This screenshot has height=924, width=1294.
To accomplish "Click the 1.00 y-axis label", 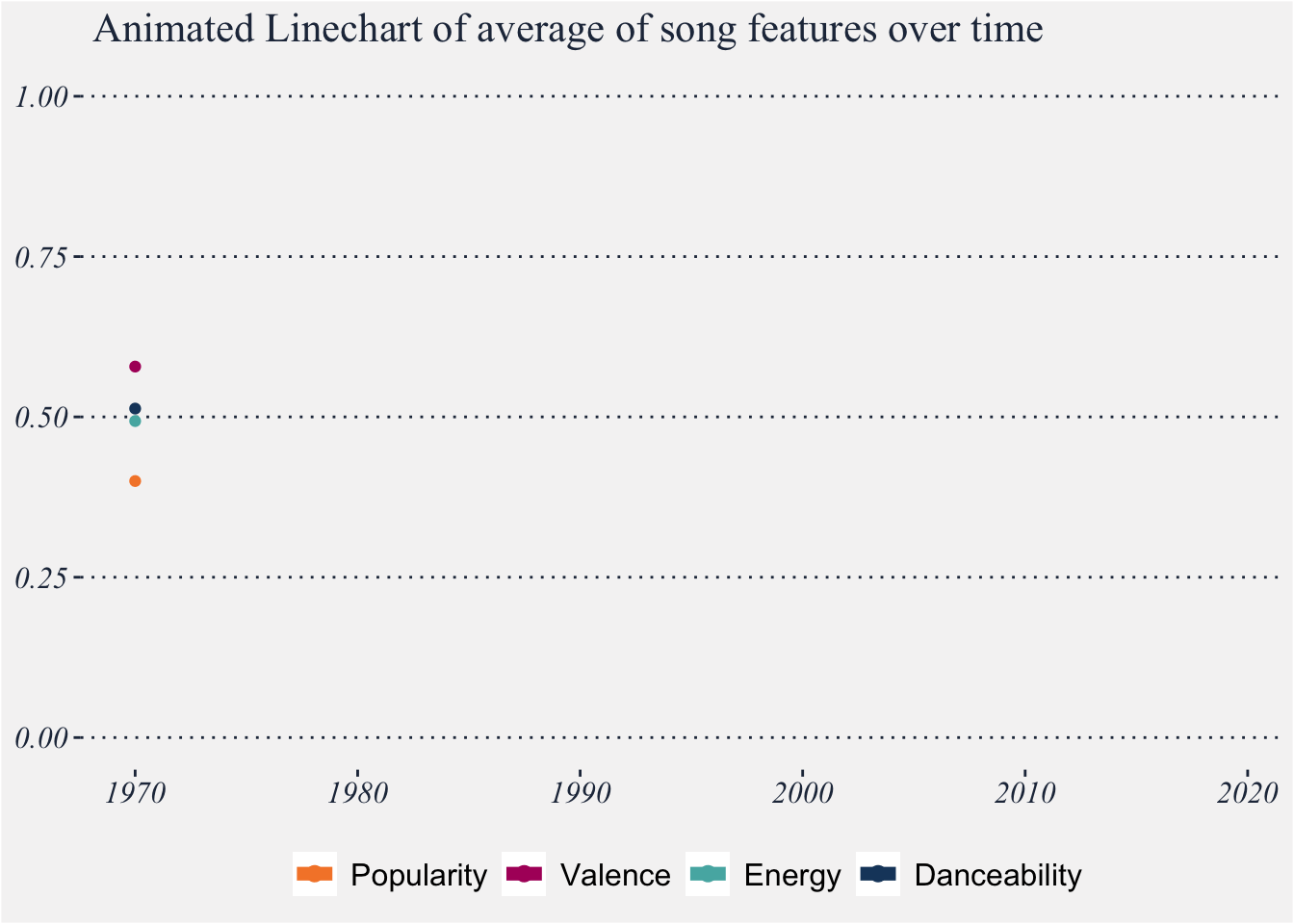I will [x=41, y=96].
